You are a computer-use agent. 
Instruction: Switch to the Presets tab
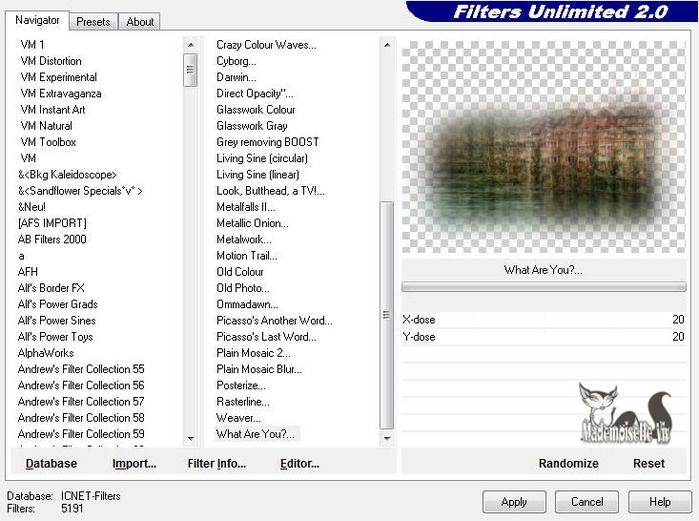(93, 21)
